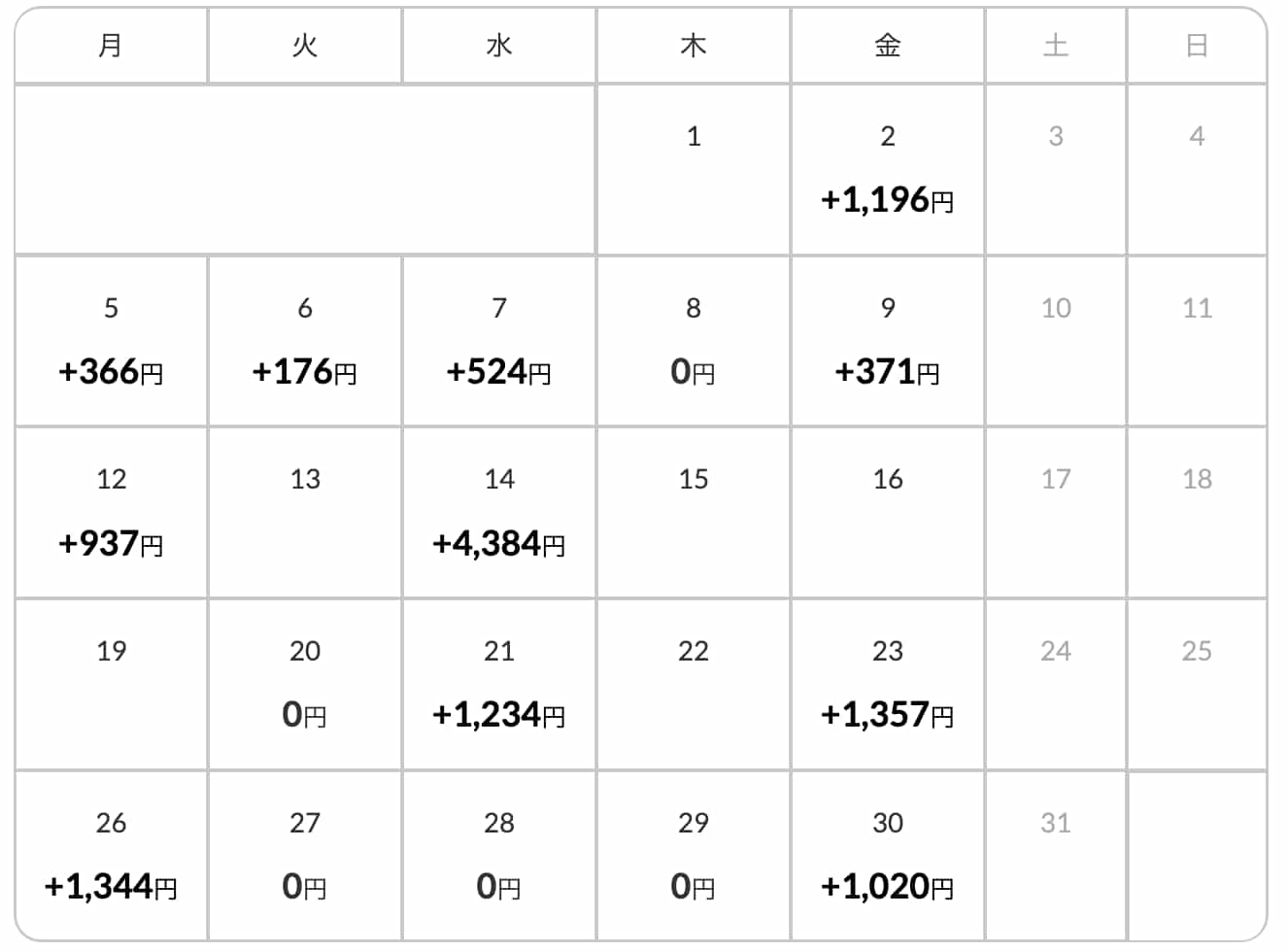This screenshot has width=1288, height=952.
Task: Select day 23 with +1,357円
Action: [x=888, y=685]
